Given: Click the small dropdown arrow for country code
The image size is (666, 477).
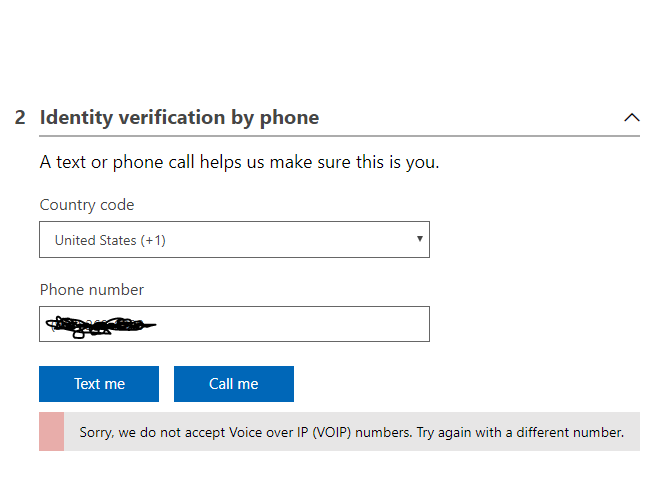Looking at the screenshot, I should click(420, 239).
